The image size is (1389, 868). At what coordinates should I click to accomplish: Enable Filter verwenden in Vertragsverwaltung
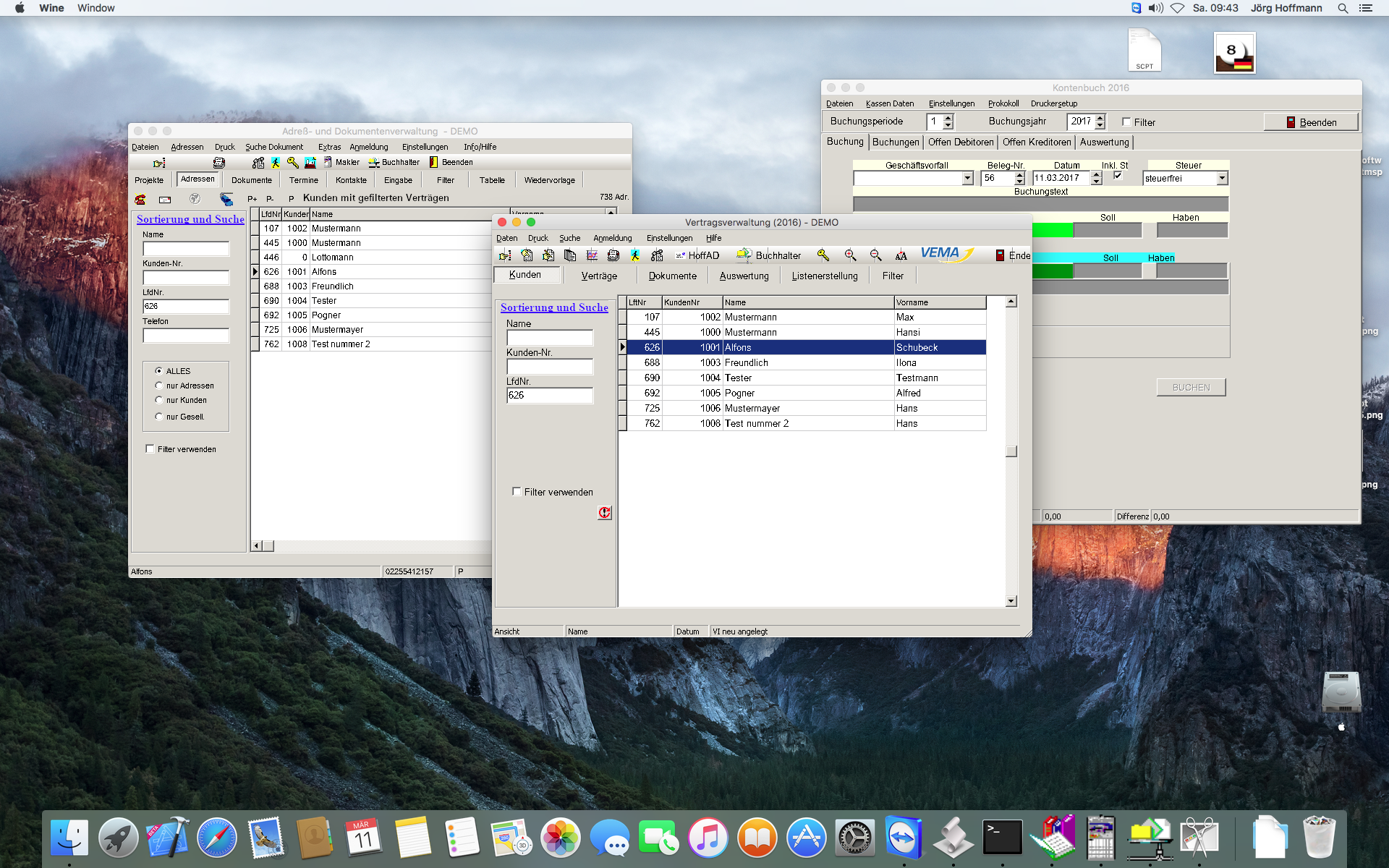click(517, 492)
